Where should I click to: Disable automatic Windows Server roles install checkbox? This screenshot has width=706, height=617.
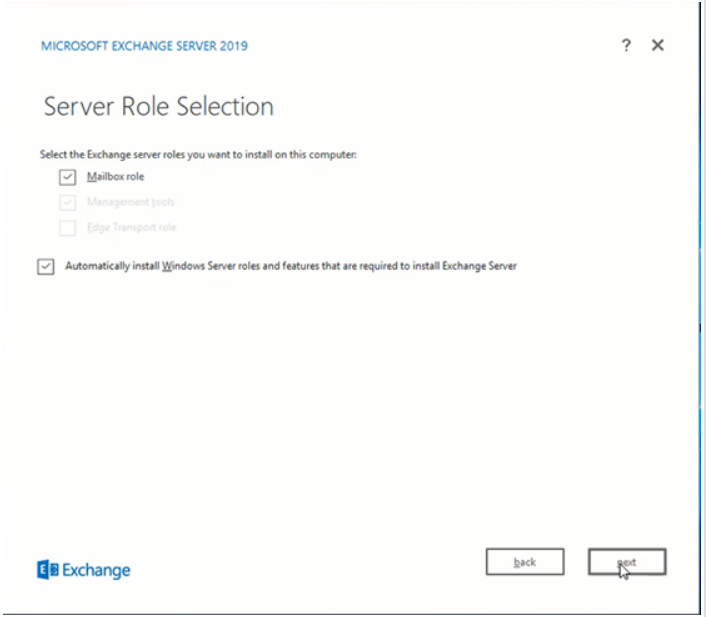(x=45, y=267)
